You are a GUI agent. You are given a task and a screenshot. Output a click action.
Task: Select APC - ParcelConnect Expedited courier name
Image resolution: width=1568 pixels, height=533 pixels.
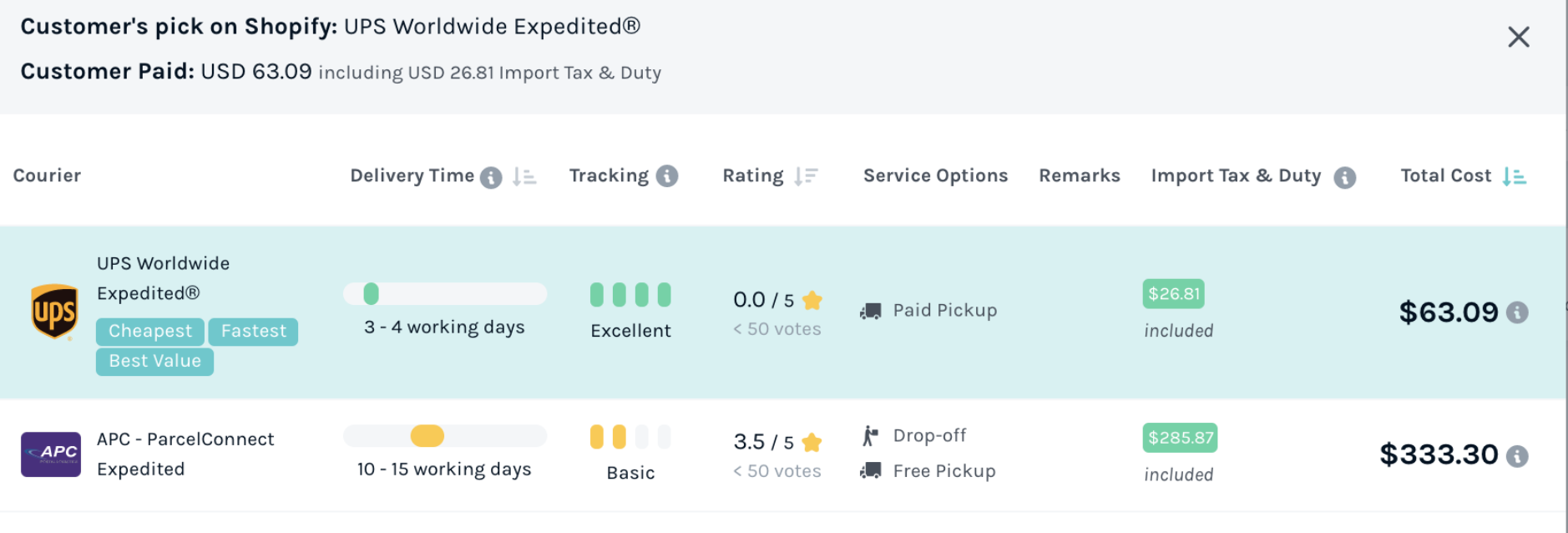coord(185,454)
